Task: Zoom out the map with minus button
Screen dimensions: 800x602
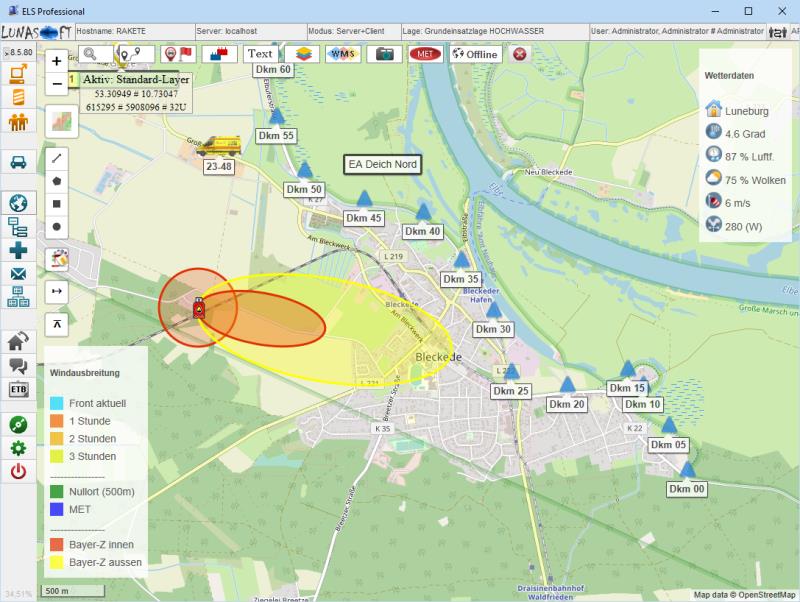Action: [57, 84]
